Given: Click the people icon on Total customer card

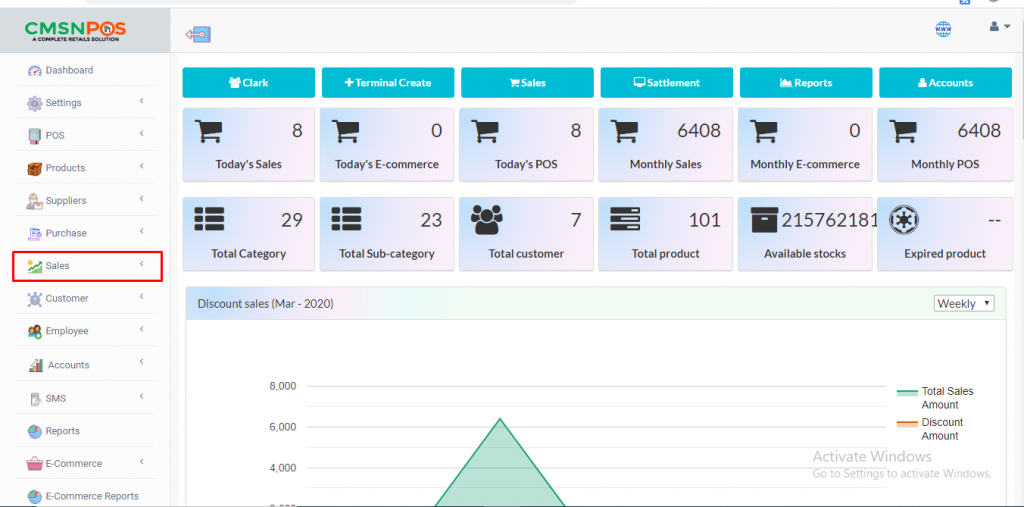Looking at the screenshot, I should coord(487,220).
